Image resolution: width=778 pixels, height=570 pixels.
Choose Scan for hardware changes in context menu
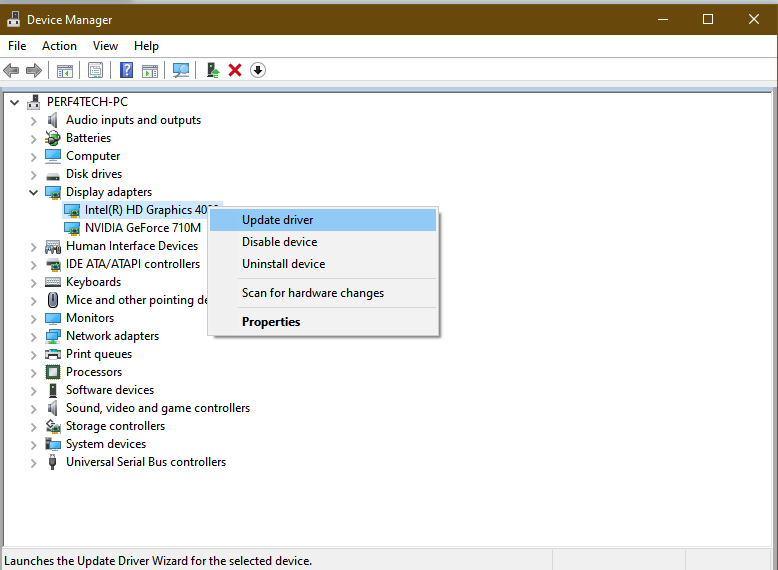(x=323, y=293)
